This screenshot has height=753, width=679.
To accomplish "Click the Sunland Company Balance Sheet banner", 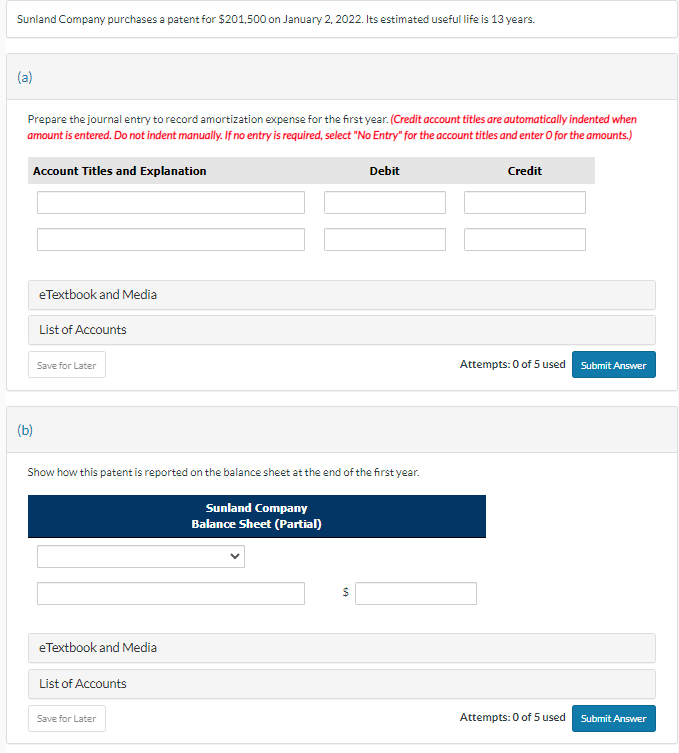I will coord(256,516).
